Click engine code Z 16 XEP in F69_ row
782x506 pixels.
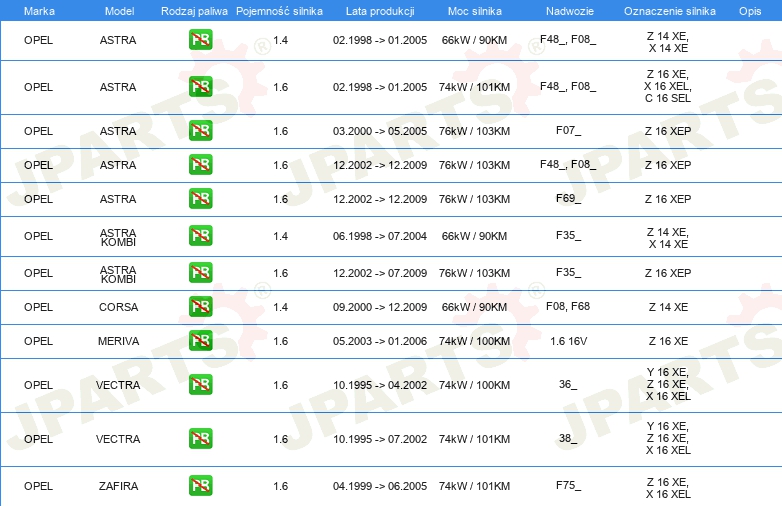[x=668, y=199]
